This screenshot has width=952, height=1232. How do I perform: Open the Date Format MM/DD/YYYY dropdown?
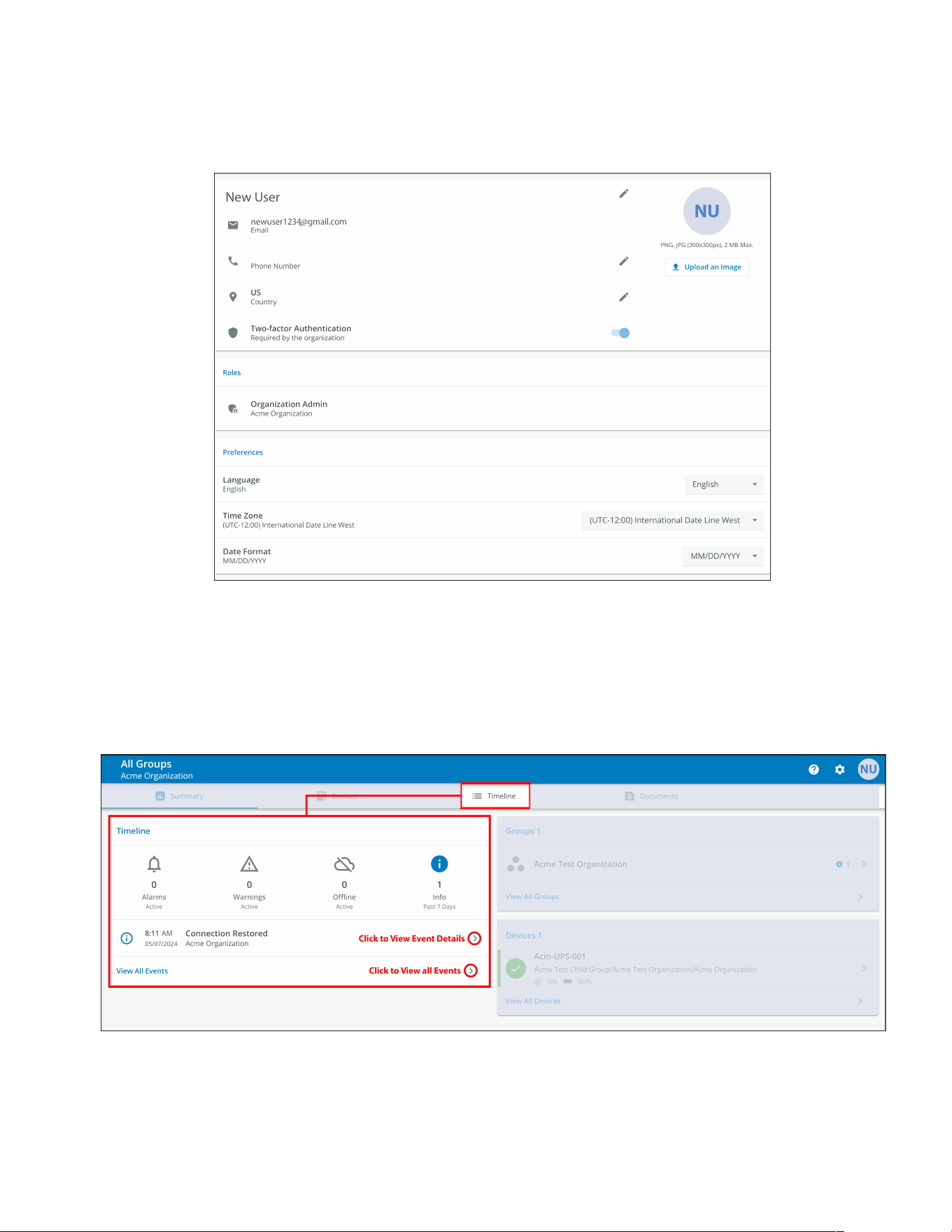[x=723, y=556]
